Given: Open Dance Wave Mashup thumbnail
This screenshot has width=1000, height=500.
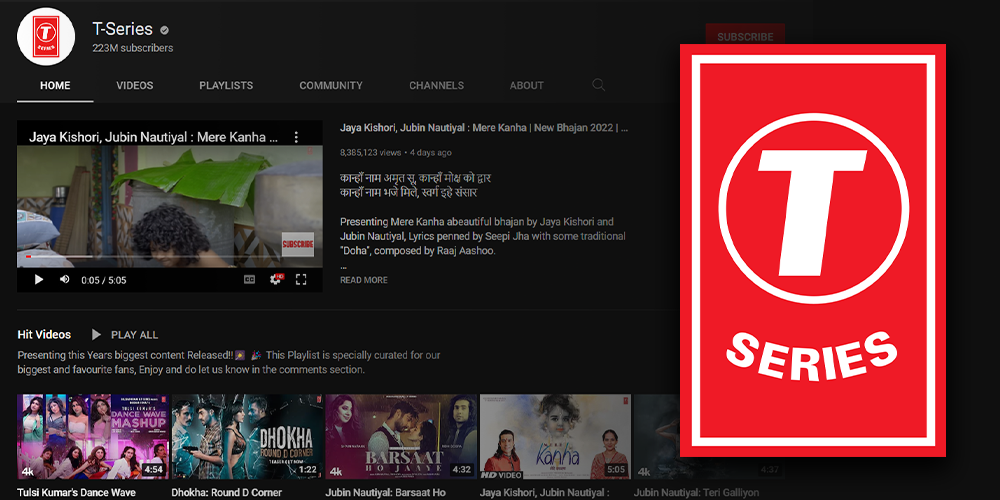Looking at the screenshot, I should (x=93, y=437).
